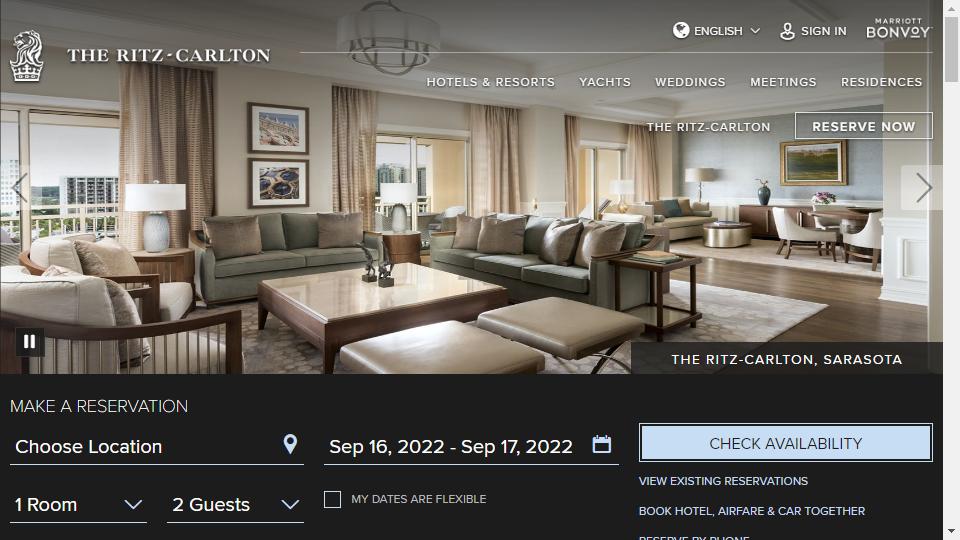Select the Yachts menu item
This screenshot has height=540, width=960.
point(605,82)
